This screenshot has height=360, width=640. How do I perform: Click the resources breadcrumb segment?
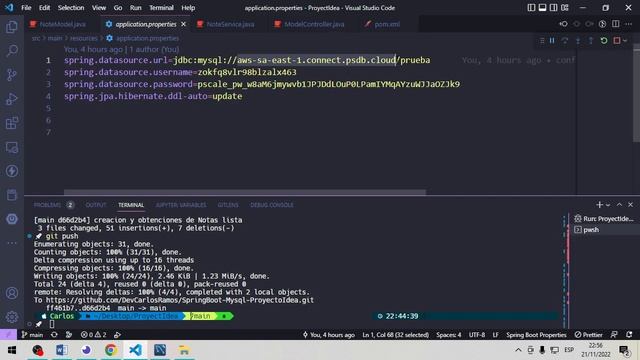[x=83, y=38]
